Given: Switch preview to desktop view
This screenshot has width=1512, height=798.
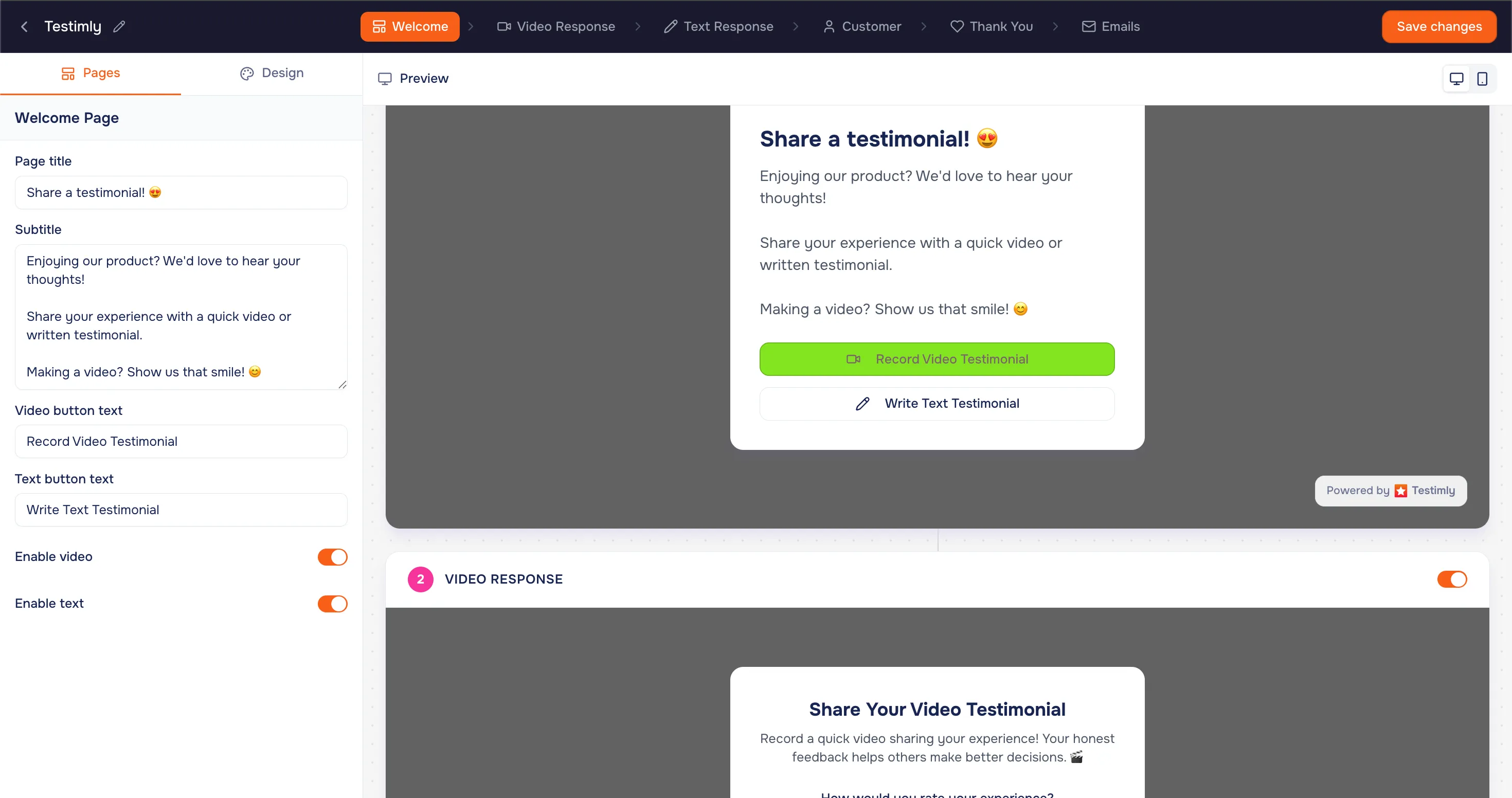Looking at the screenshot, I should [1456, 78].
